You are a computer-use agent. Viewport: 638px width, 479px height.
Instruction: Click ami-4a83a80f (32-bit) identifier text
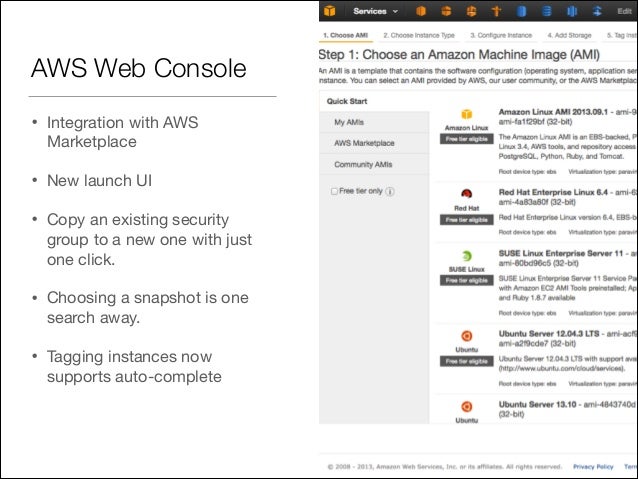(x=537, y=202)
